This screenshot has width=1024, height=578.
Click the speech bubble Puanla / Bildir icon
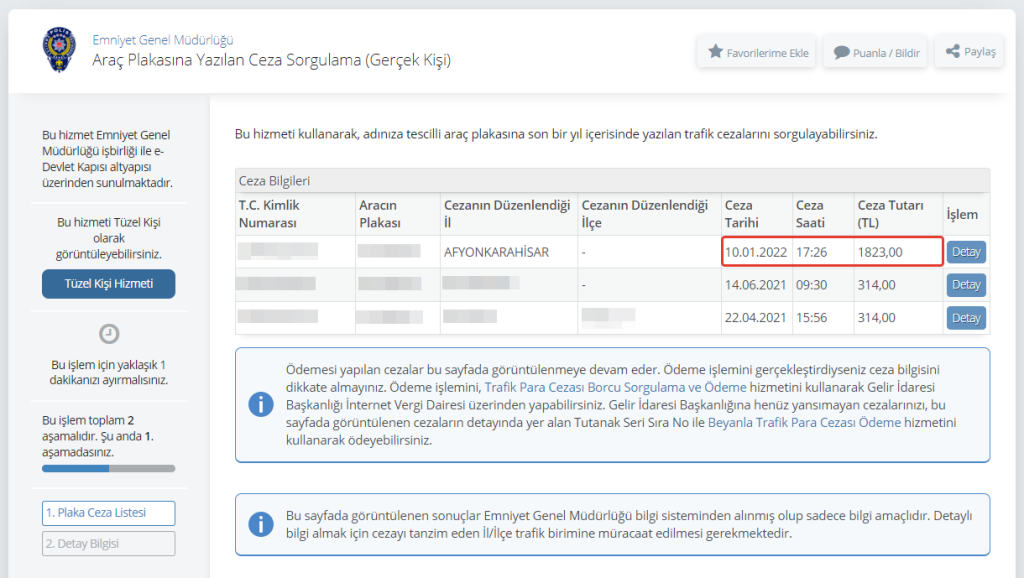coord(842,52)
